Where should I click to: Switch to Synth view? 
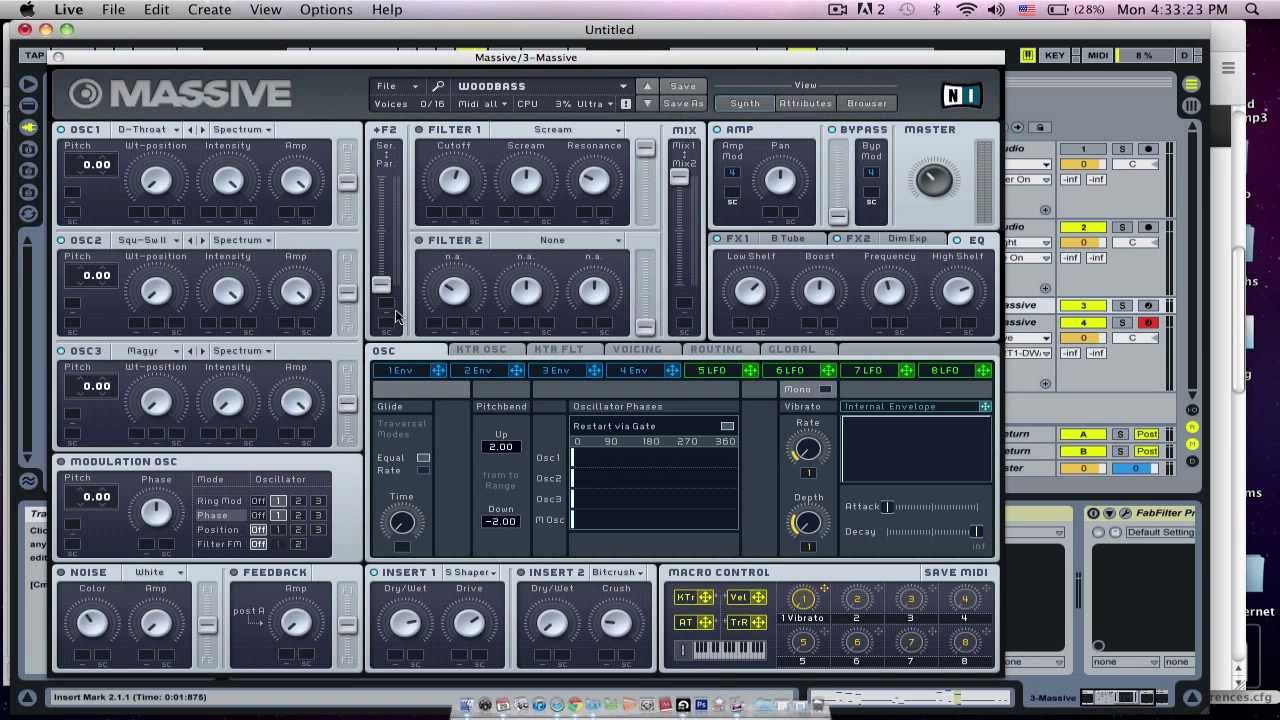click(745, 104)
